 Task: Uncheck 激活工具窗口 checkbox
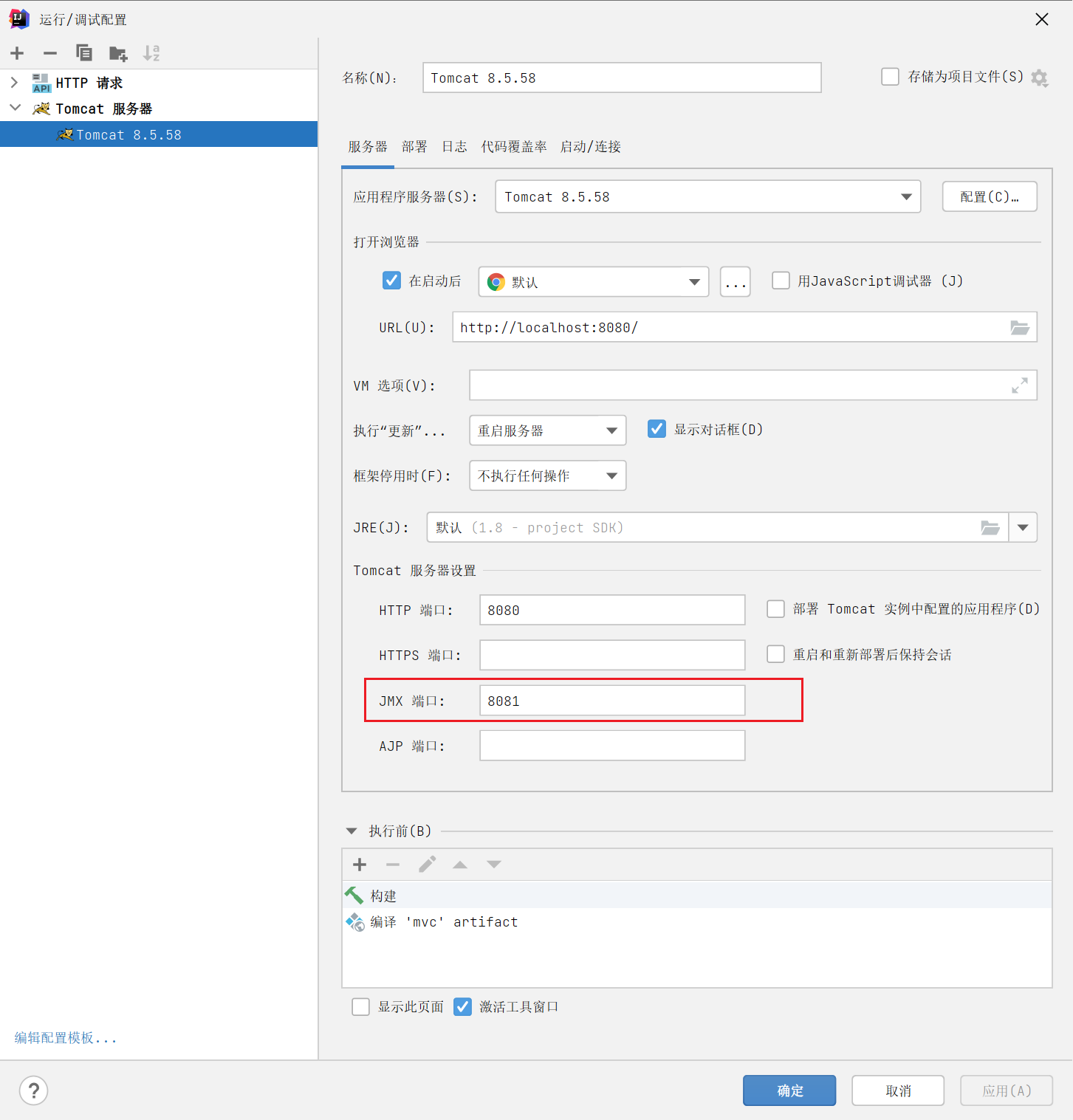(462, 1007)
